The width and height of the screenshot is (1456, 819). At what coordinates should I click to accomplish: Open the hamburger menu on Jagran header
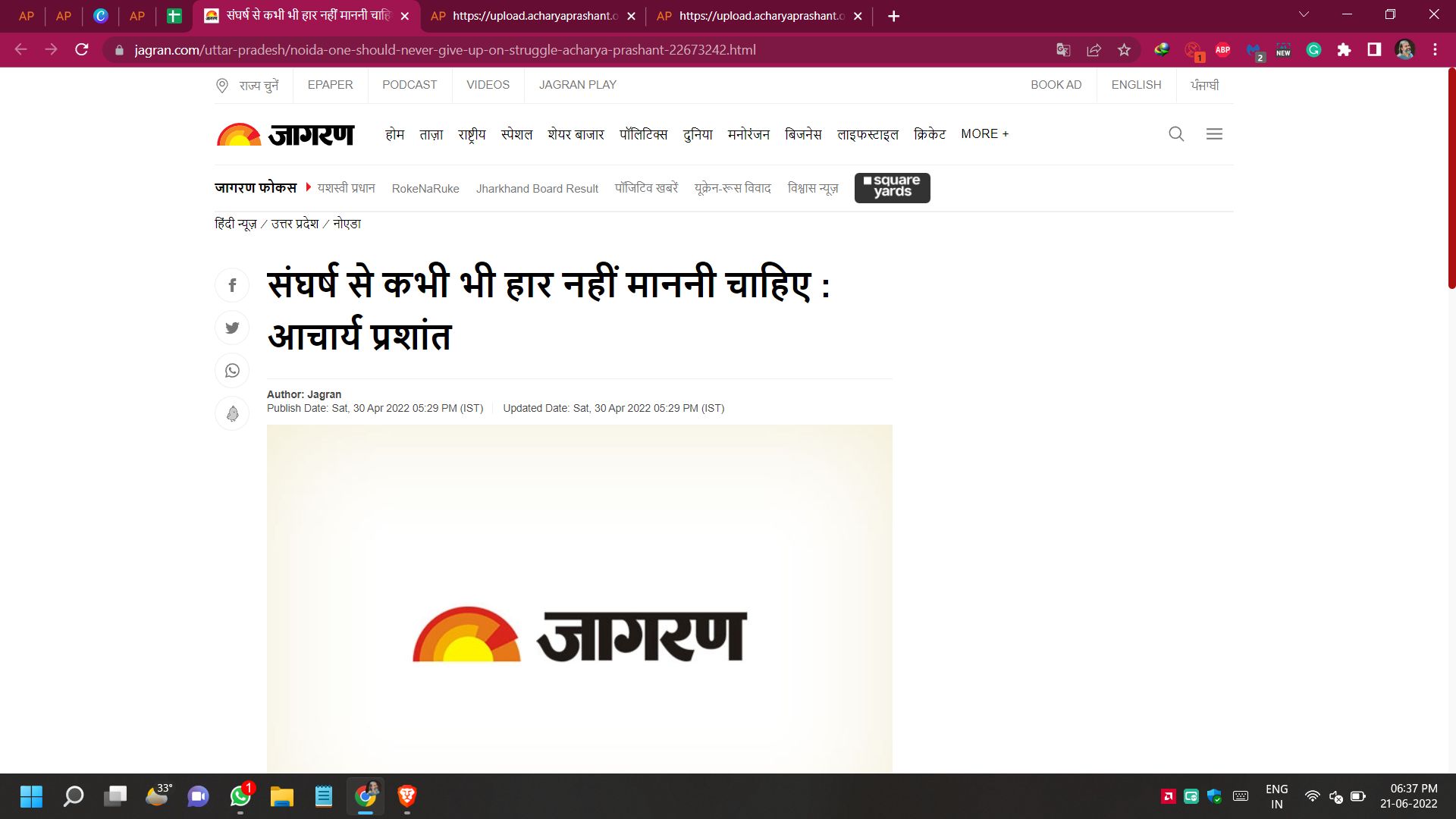(x=1214, y=134)
